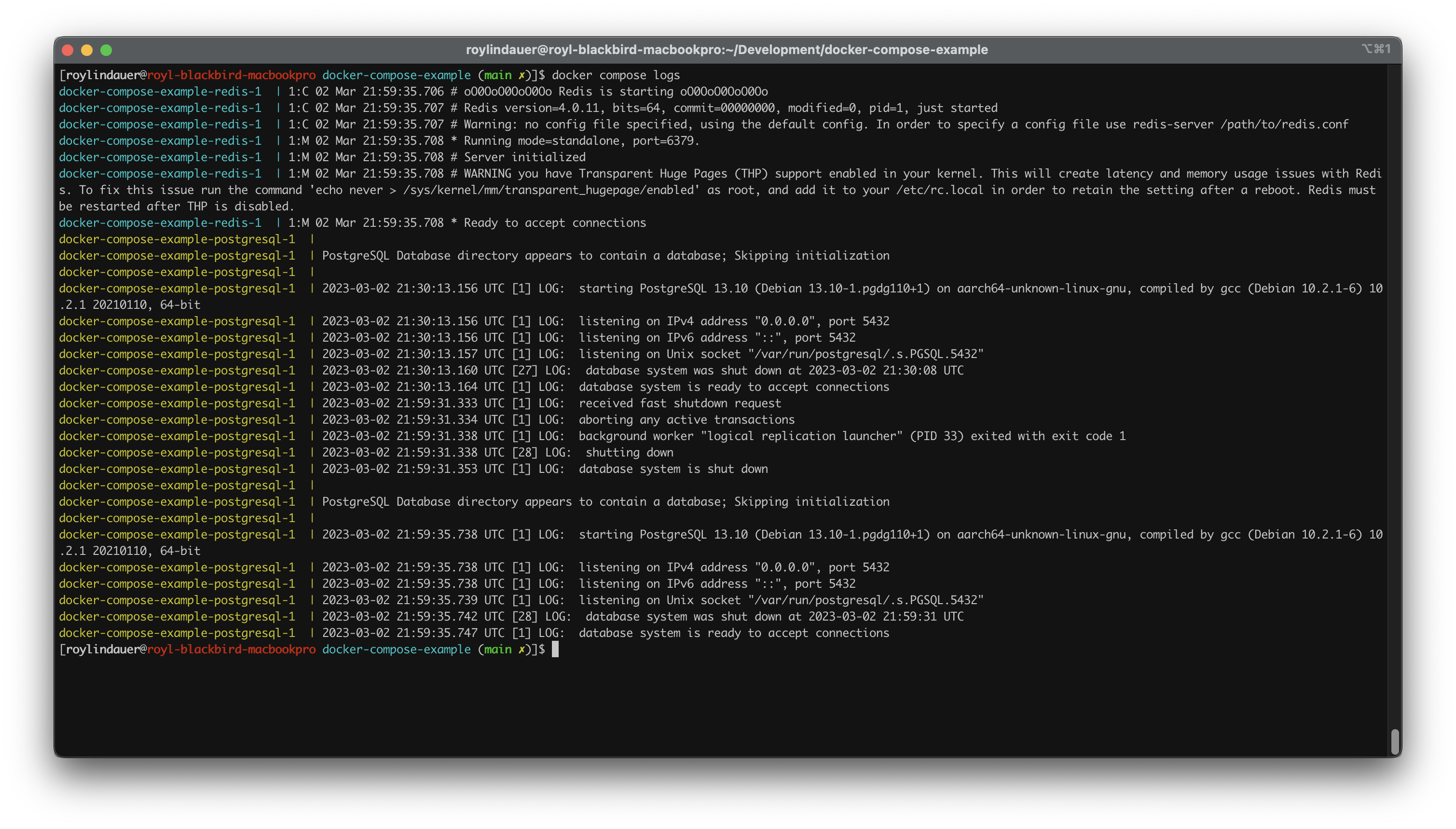
Task: Click Redis 'Ready to accept connections' text
Action: click(x=555, y=223)
